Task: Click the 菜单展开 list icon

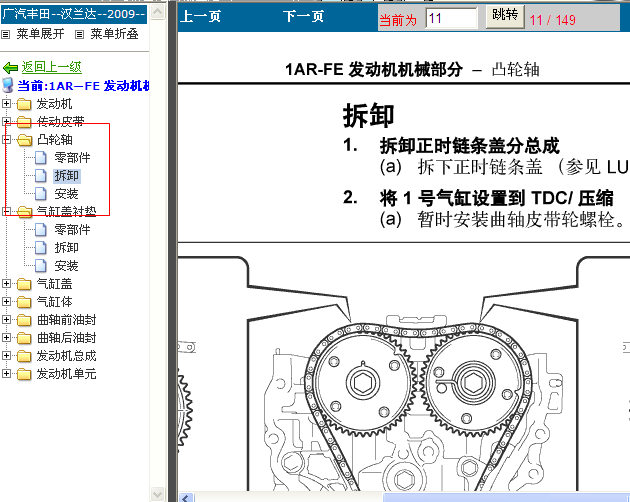Action: (x=5, y=35)
